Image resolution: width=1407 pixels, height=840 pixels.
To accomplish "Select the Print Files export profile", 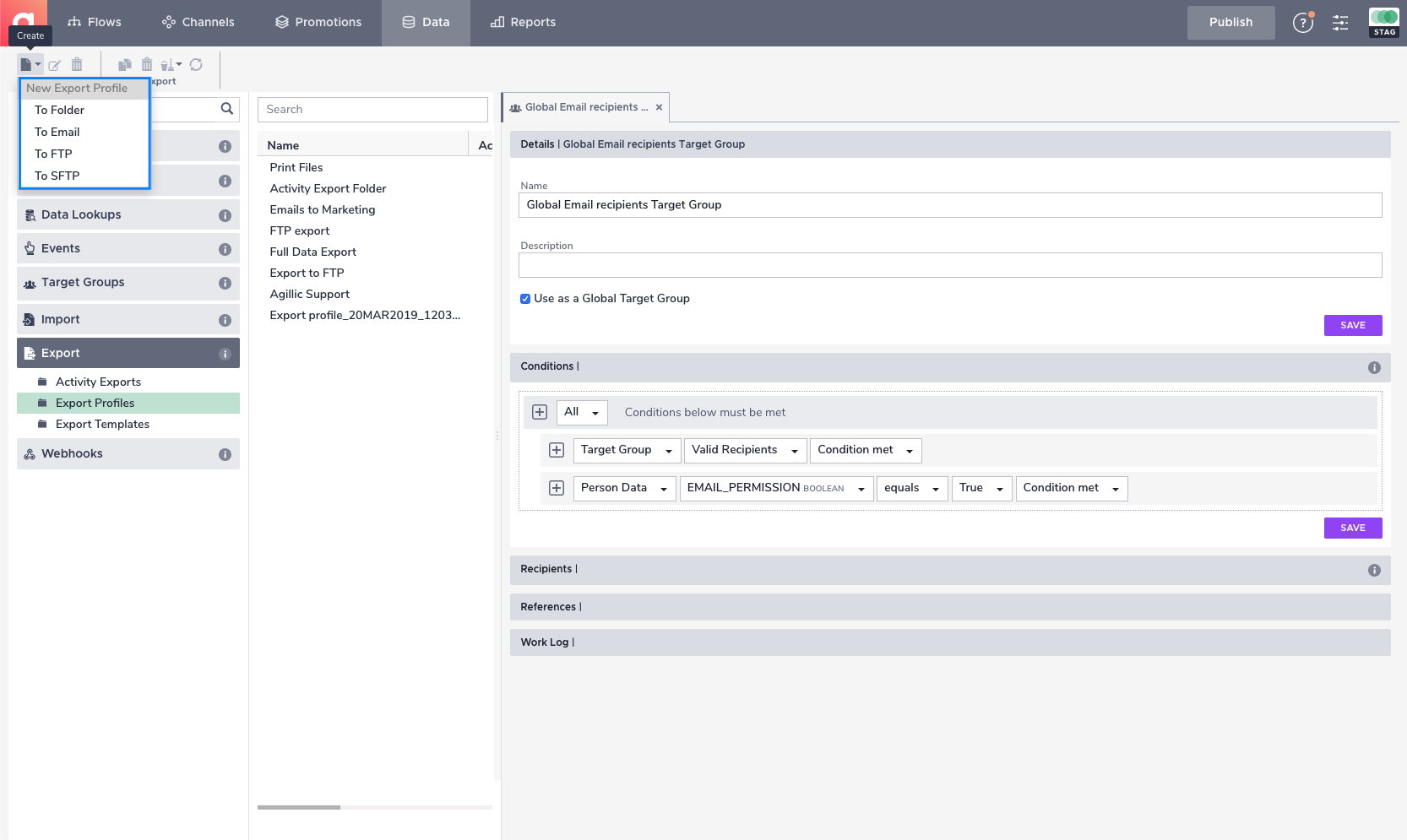I will [296, 168].
